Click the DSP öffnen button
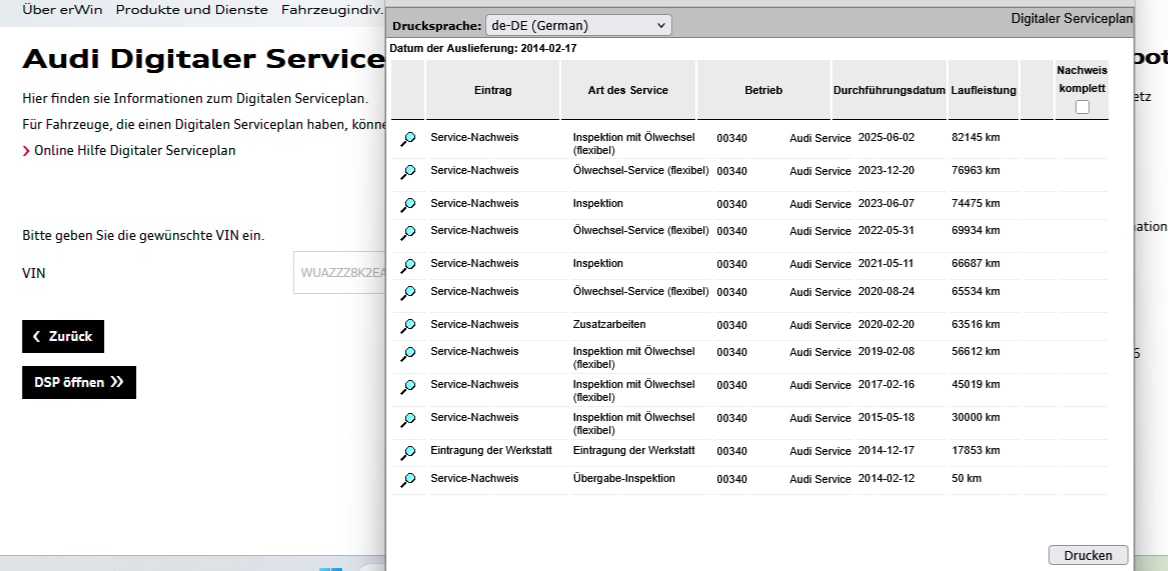Screen dimensions: 1168x571 pyautogui.click(x=79, y=383)
